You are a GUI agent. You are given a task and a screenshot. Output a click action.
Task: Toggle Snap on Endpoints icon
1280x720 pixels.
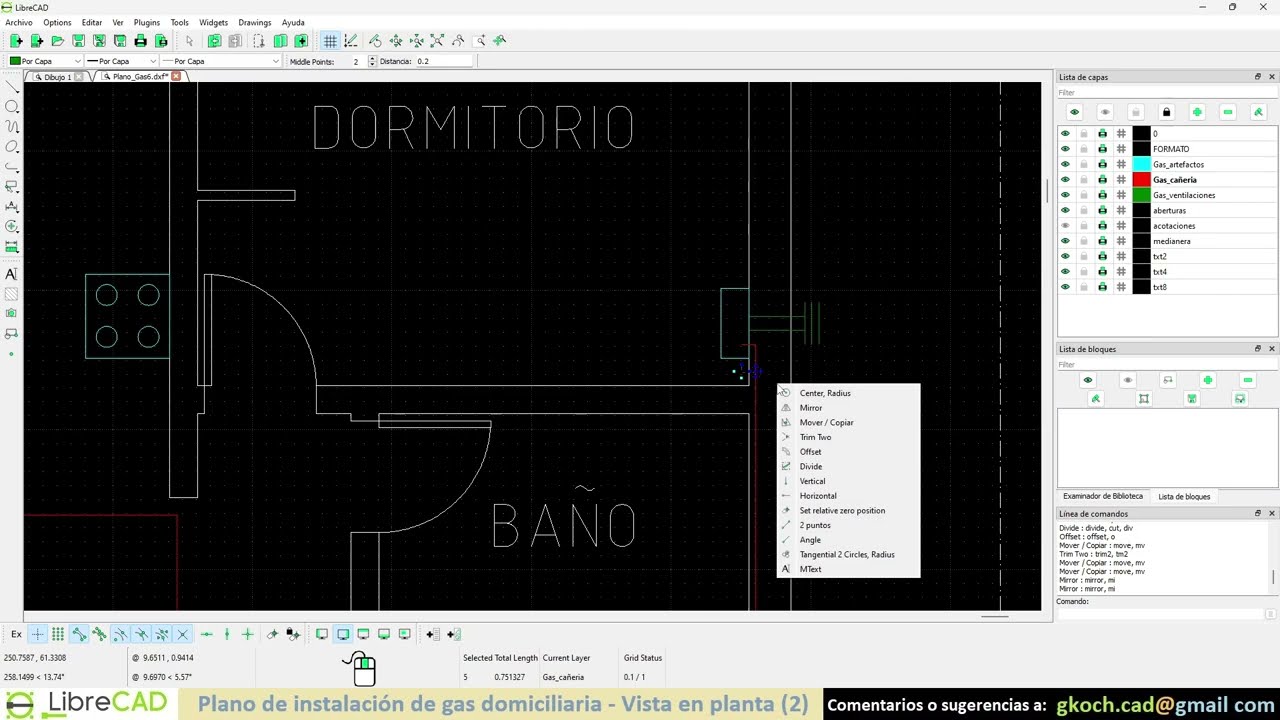tap(79, 634)
